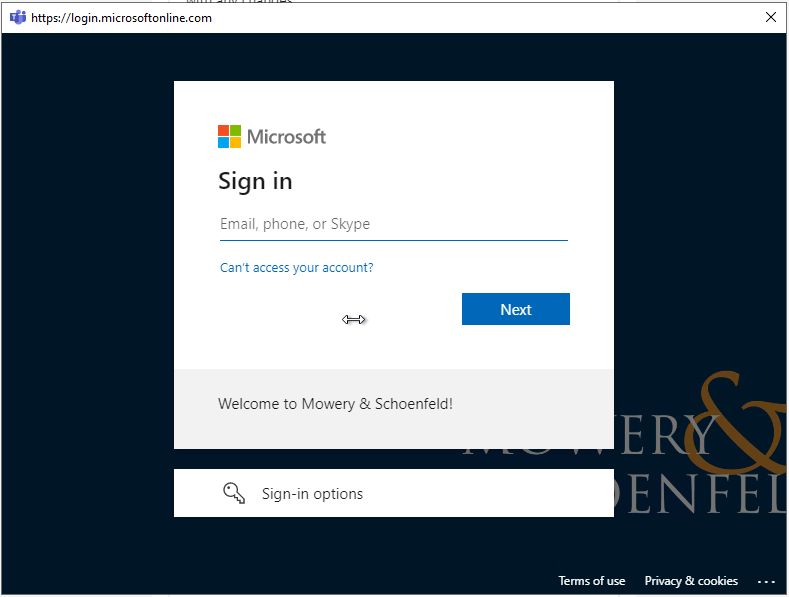Open the Privacy & cookies link

[x=691, y=581]
